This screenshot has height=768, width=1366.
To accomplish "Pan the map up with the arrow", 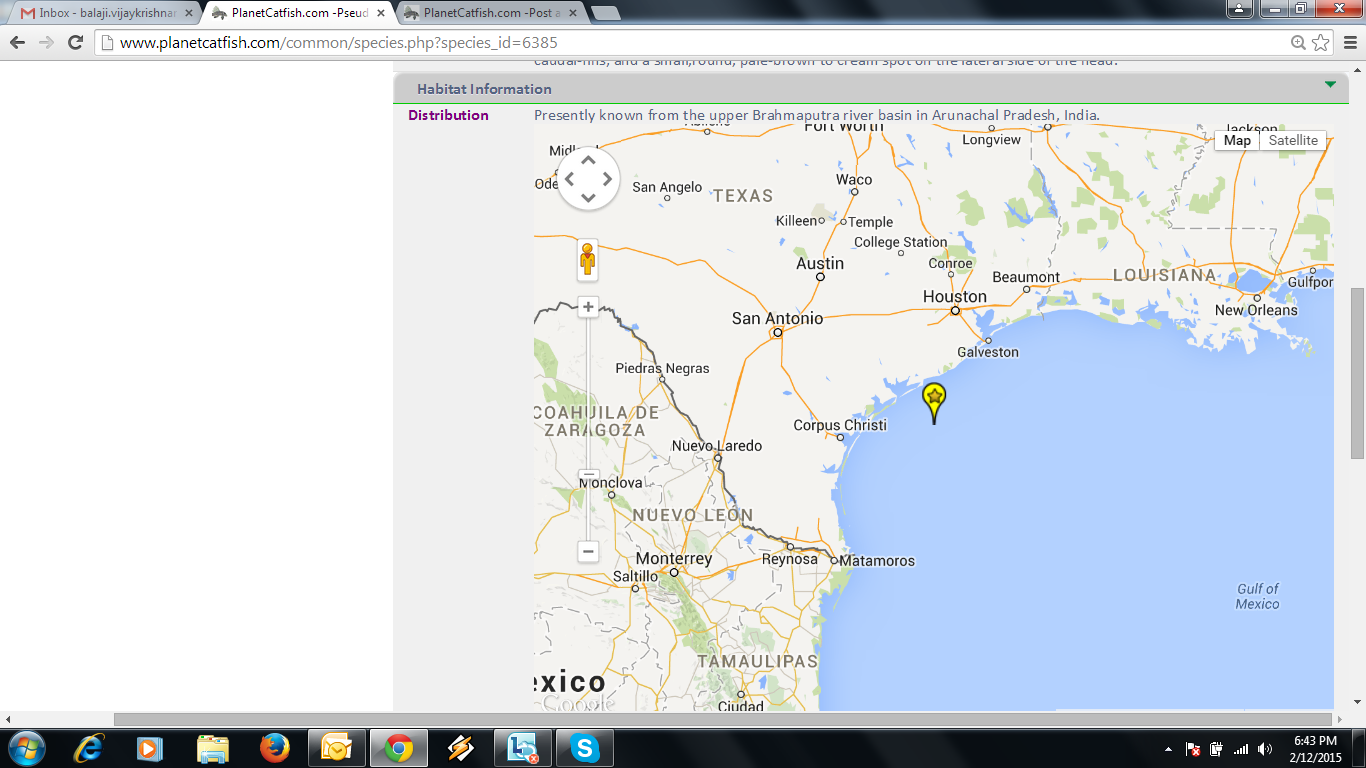I will pyautogui.click(x=588, y=160).
